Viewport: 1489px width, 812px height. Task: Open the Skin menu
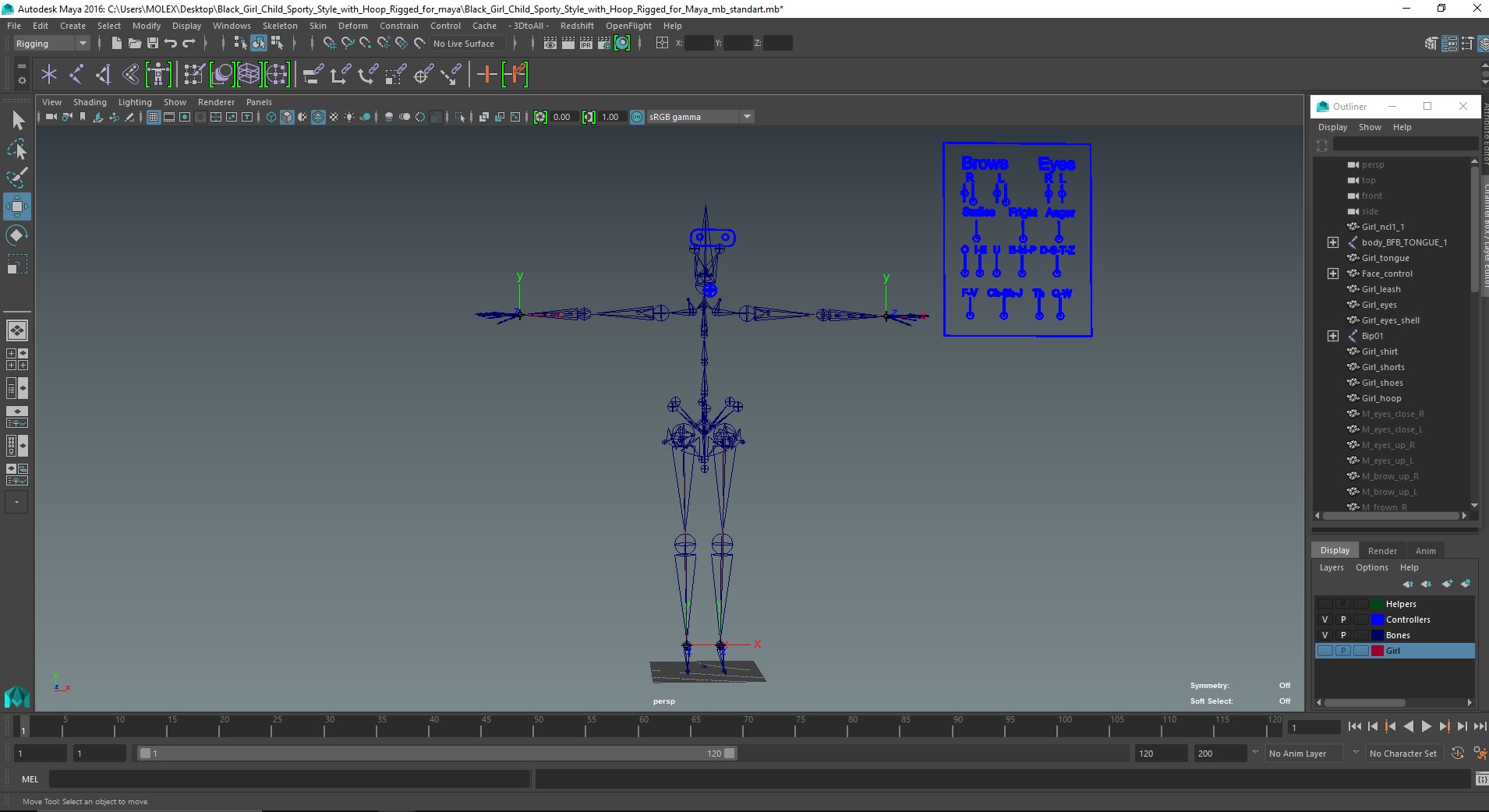click(x=318, y=26)
